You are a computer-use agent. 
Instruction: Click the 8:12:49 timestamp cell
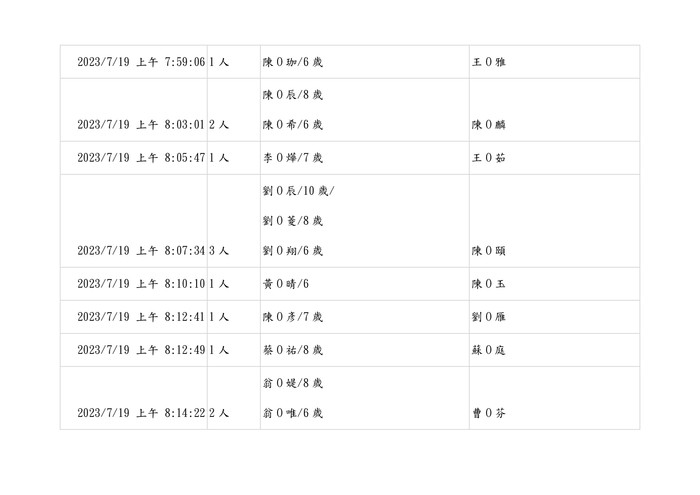click(x=141, y=350)
